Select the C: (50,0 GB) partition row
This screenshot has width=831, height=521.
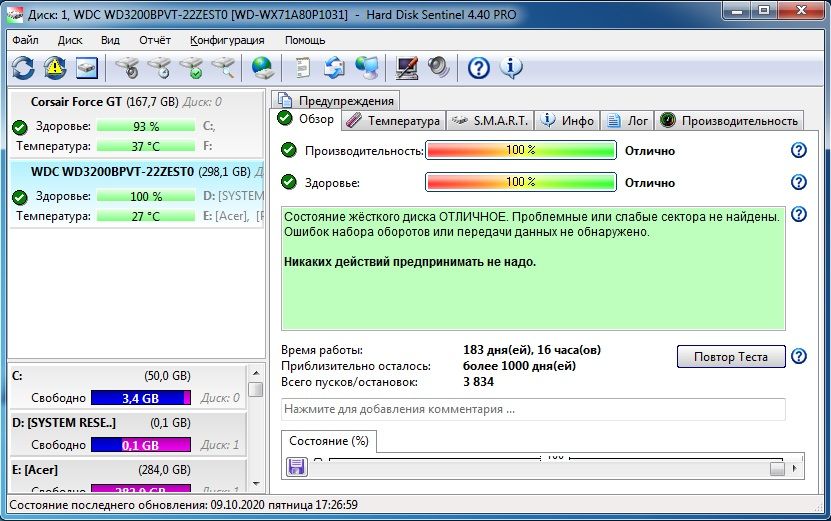click(128, 387)
